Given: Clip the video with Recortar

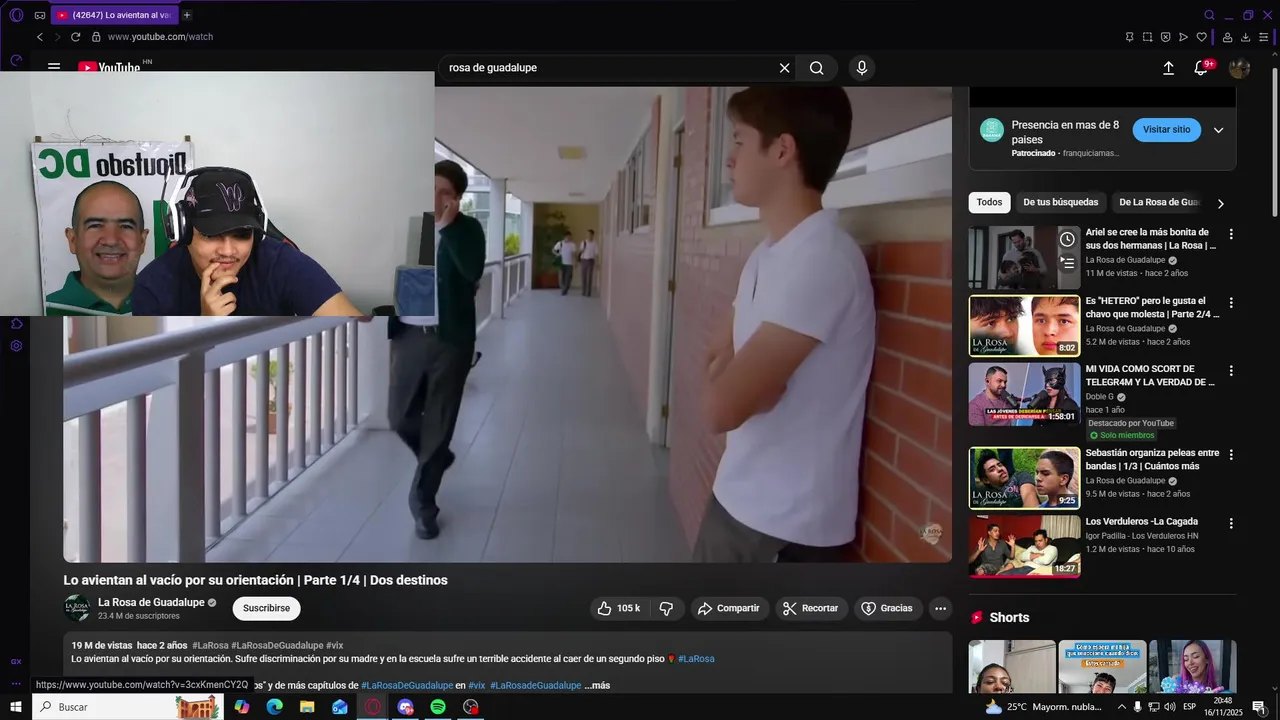Looking at the screenshot, I should point(811,608).
